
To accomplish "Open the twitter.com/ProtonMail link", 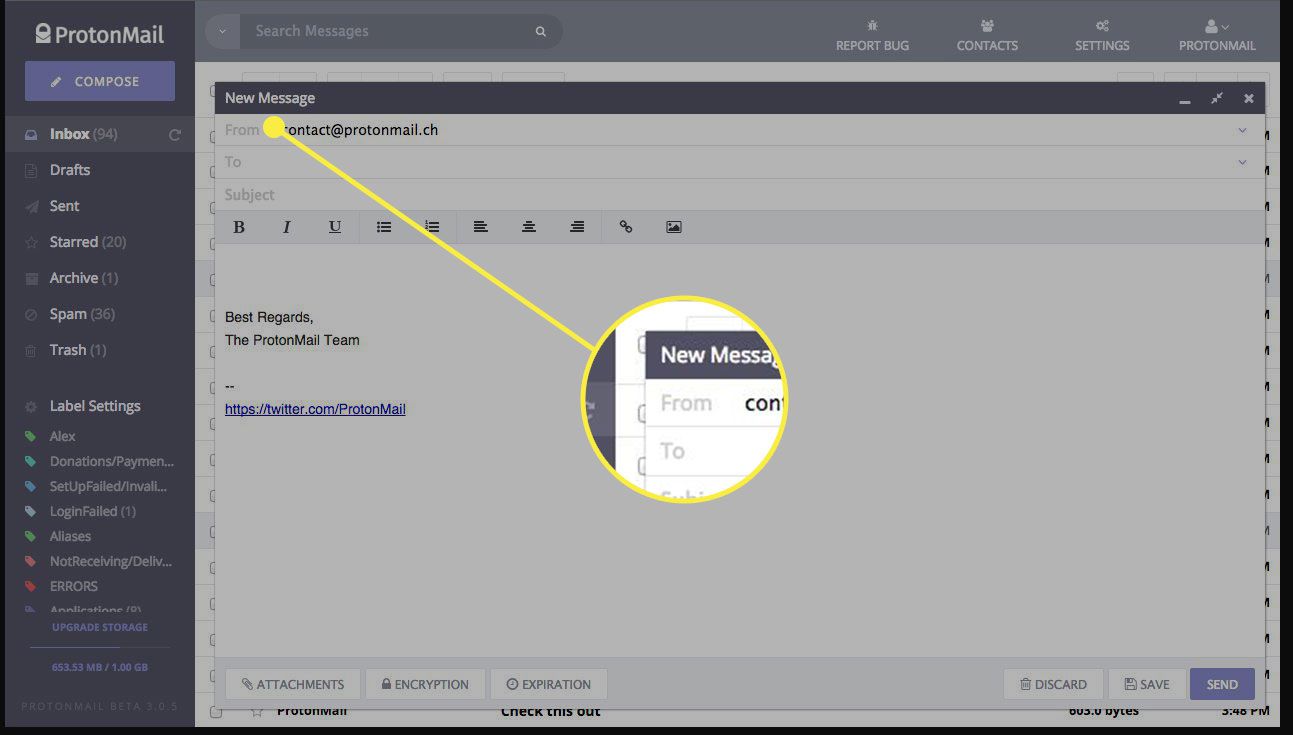I will coord(315,409).
